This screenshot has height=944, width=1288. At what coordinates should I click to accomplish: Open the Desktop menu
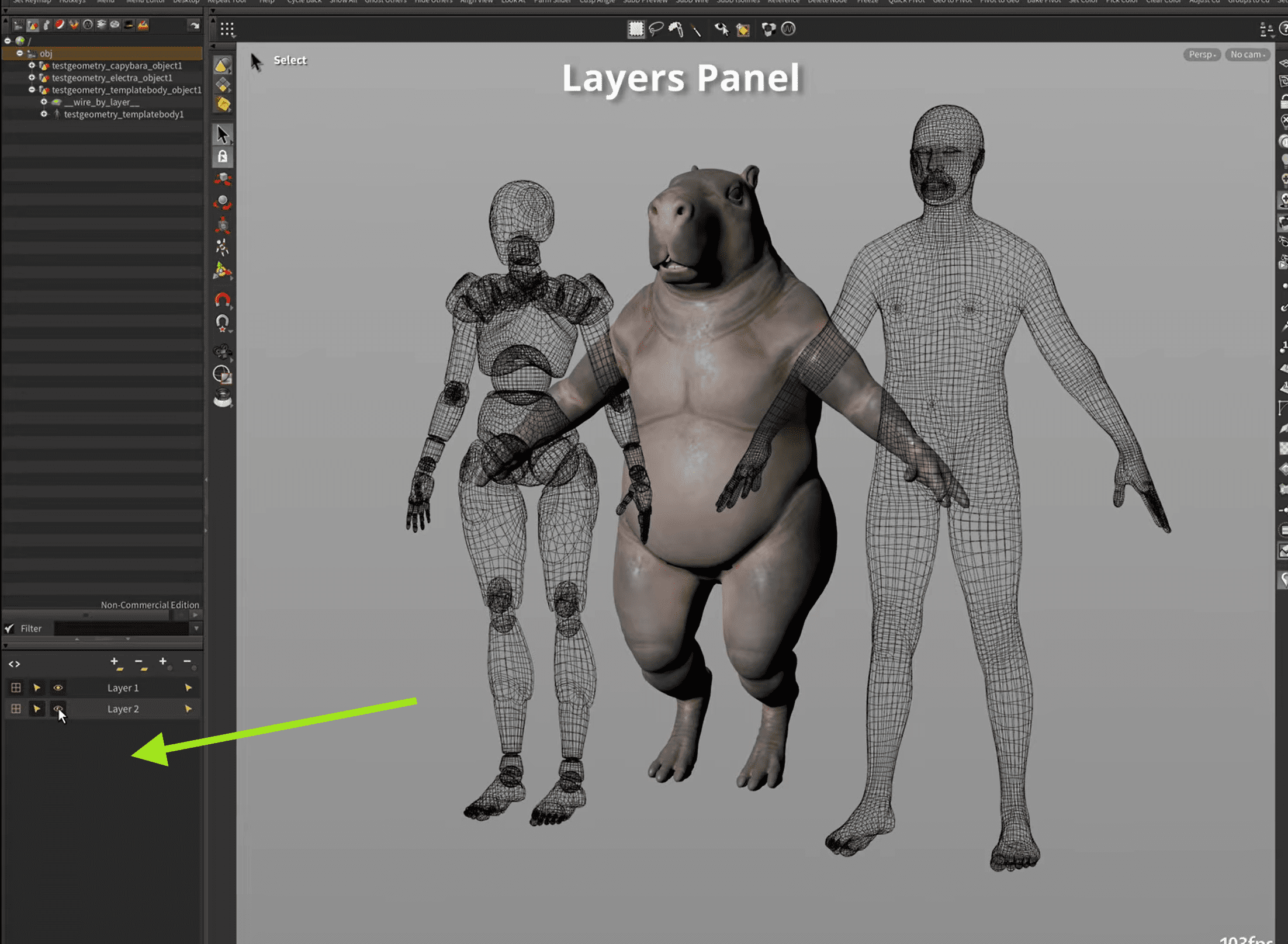point(186,2)
